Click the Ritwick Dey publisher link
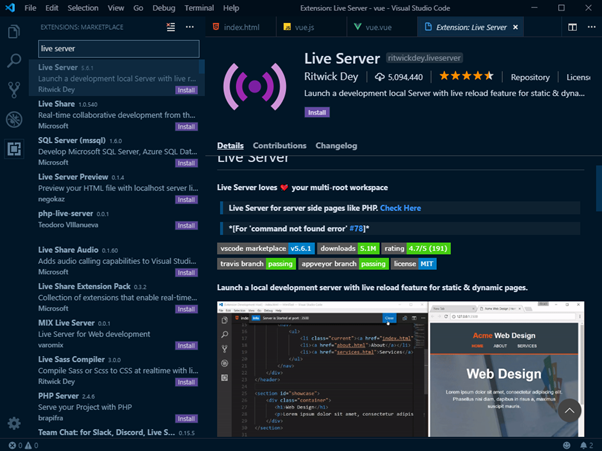602x451 pixels. 331,76
